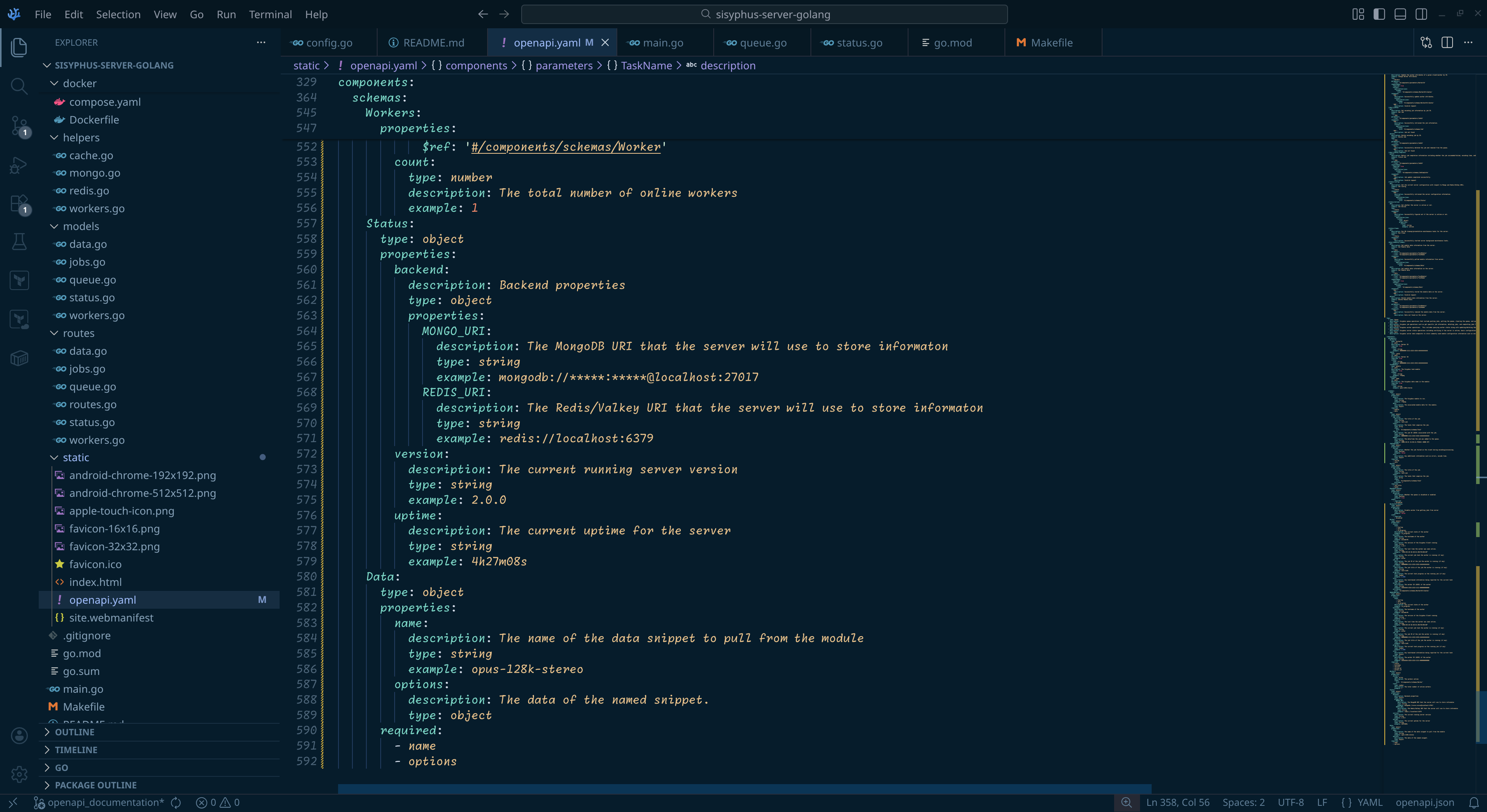Viewport: 1487px width, 812px height.
Task: Click the openapi_documentation branch in status bar
Action: pos(105,802)
